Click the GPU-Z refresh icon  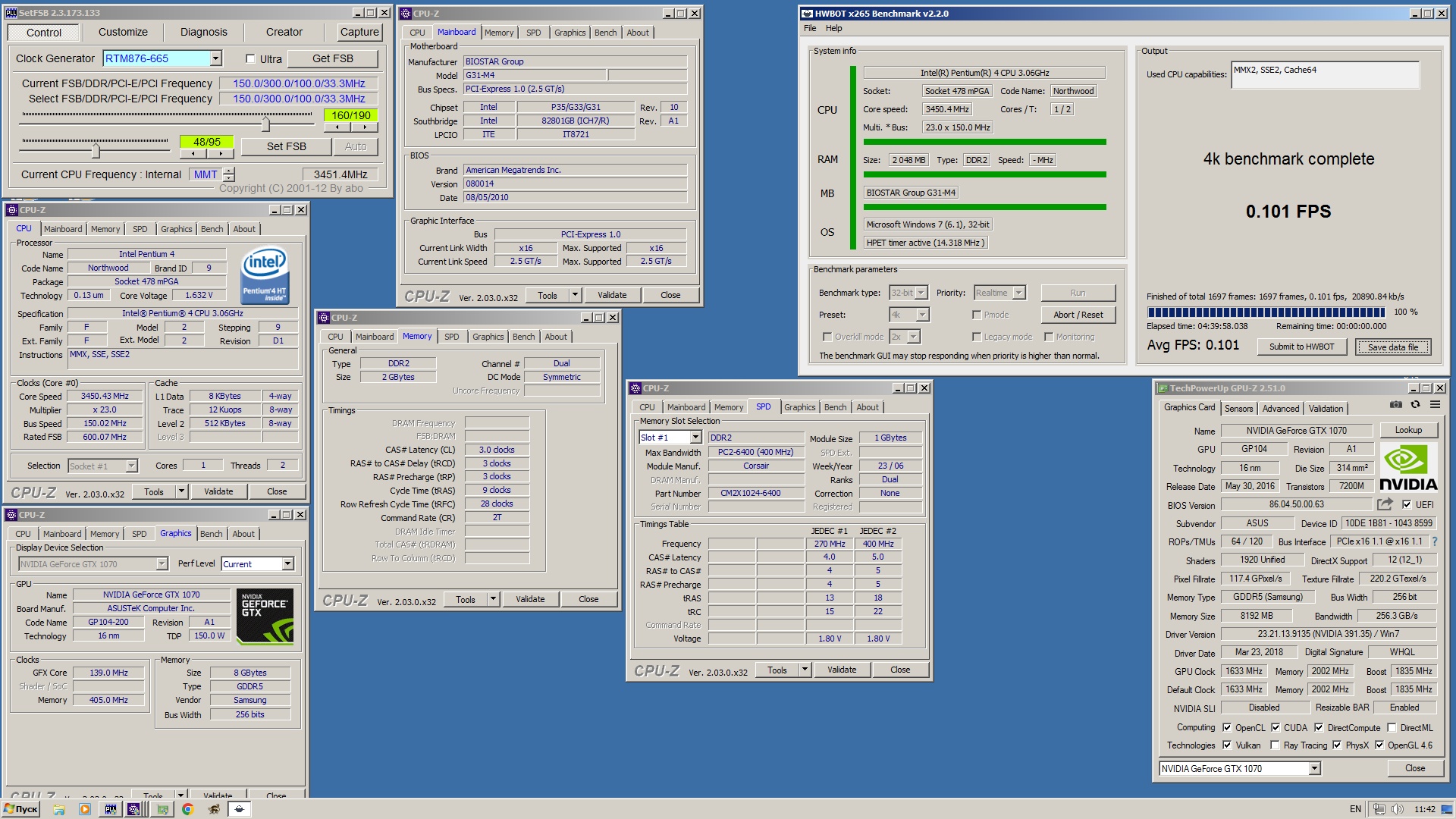(1415, 405)
